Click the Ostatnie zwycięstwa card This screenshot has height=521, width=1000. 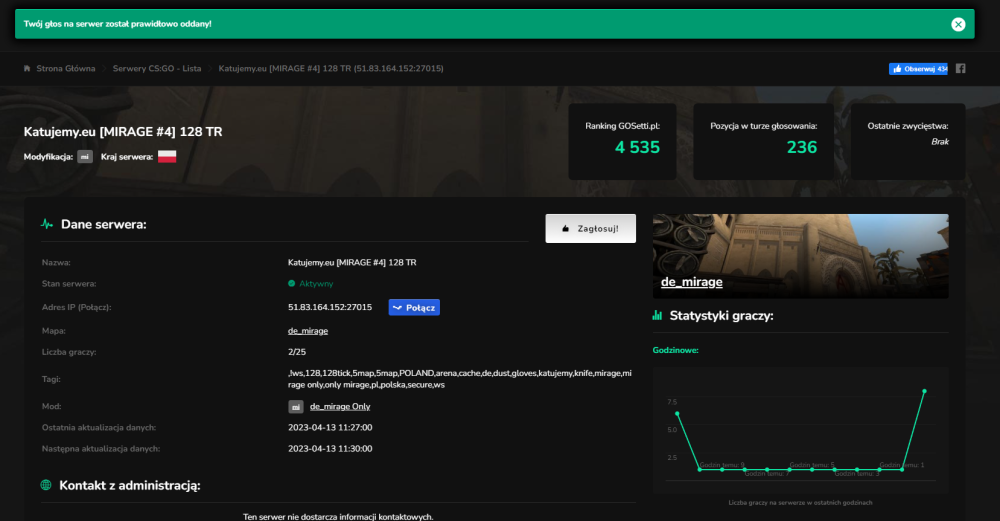tap(908, 141)
